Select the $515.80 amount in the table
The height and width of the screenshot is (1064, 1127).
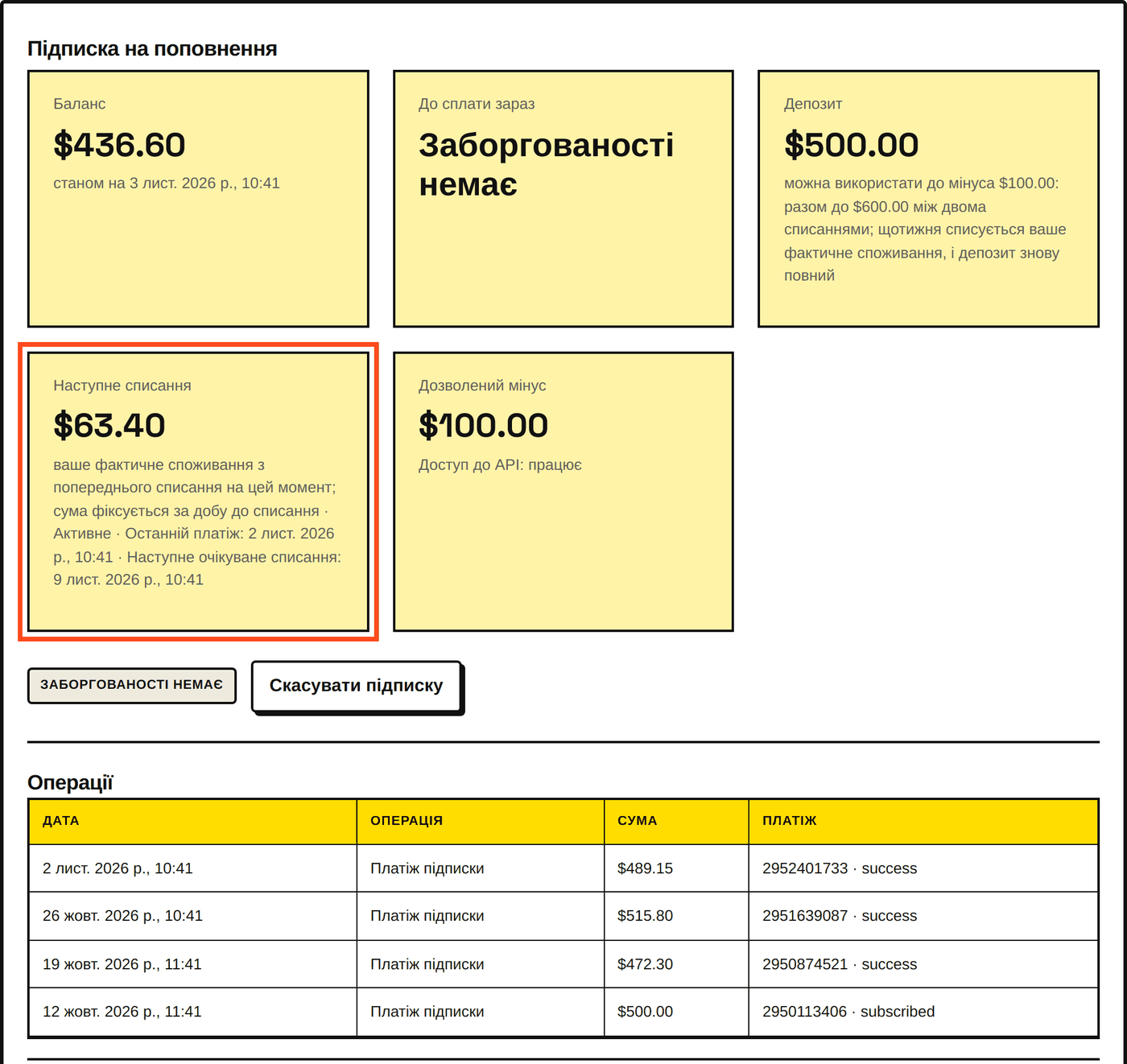645,916
